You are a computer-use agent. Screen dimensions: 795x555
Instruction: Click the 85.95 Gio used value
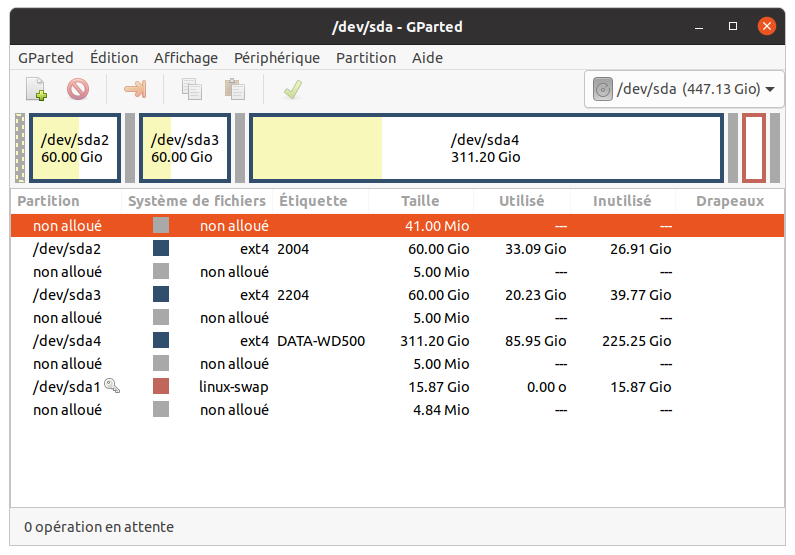pyautogui.click(x=535, y=341)
